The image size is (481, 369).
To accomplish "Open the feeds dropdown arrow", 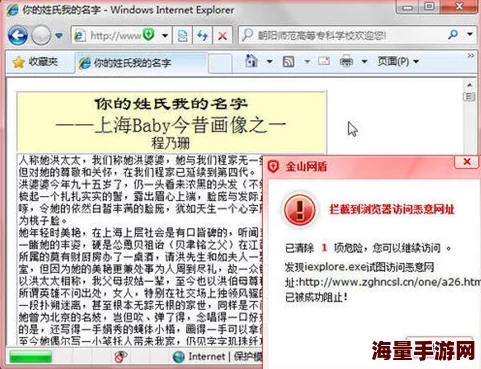I will click(x=307, y=62).
